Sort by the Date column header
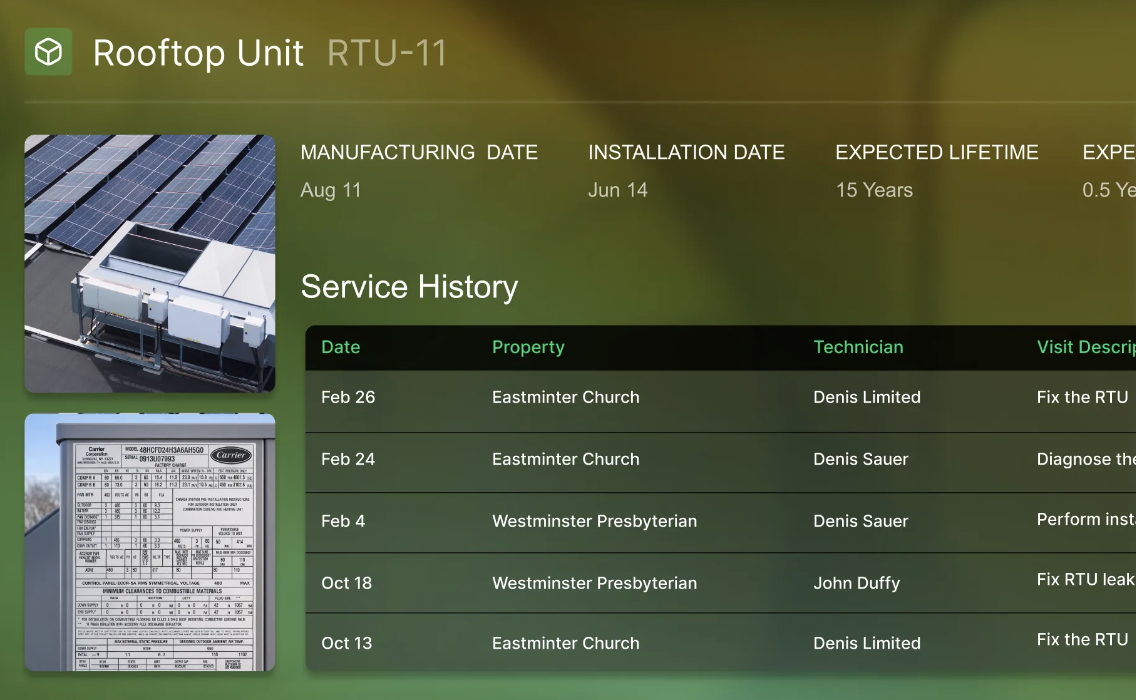The image size is (1136, 700). (x=341, y=347)
